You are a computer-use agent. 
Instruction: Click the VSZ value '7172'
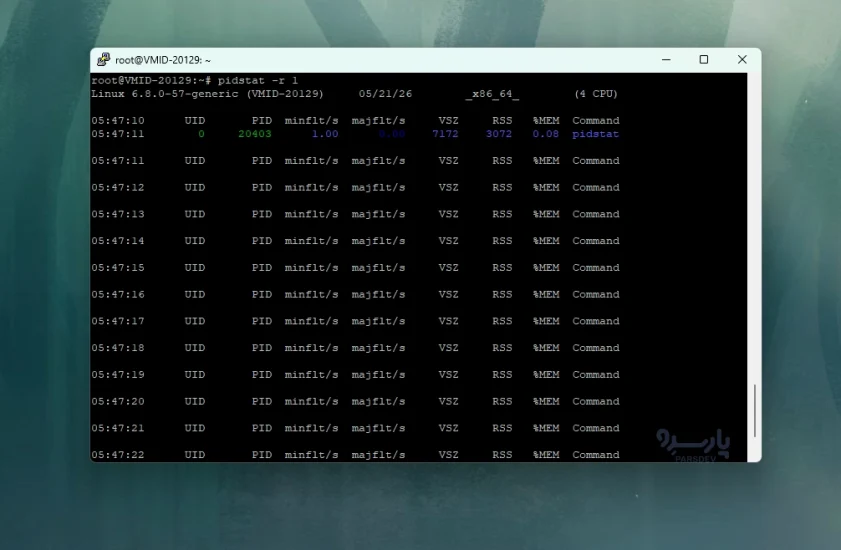tap(445, 134)
